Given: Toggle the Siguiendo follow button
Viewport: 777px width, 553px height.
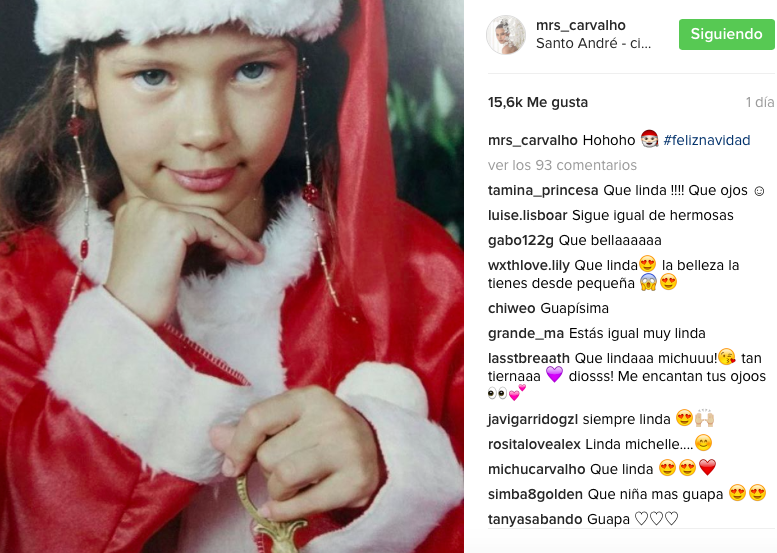Looking at the screenshot, I should click(726, 34).
